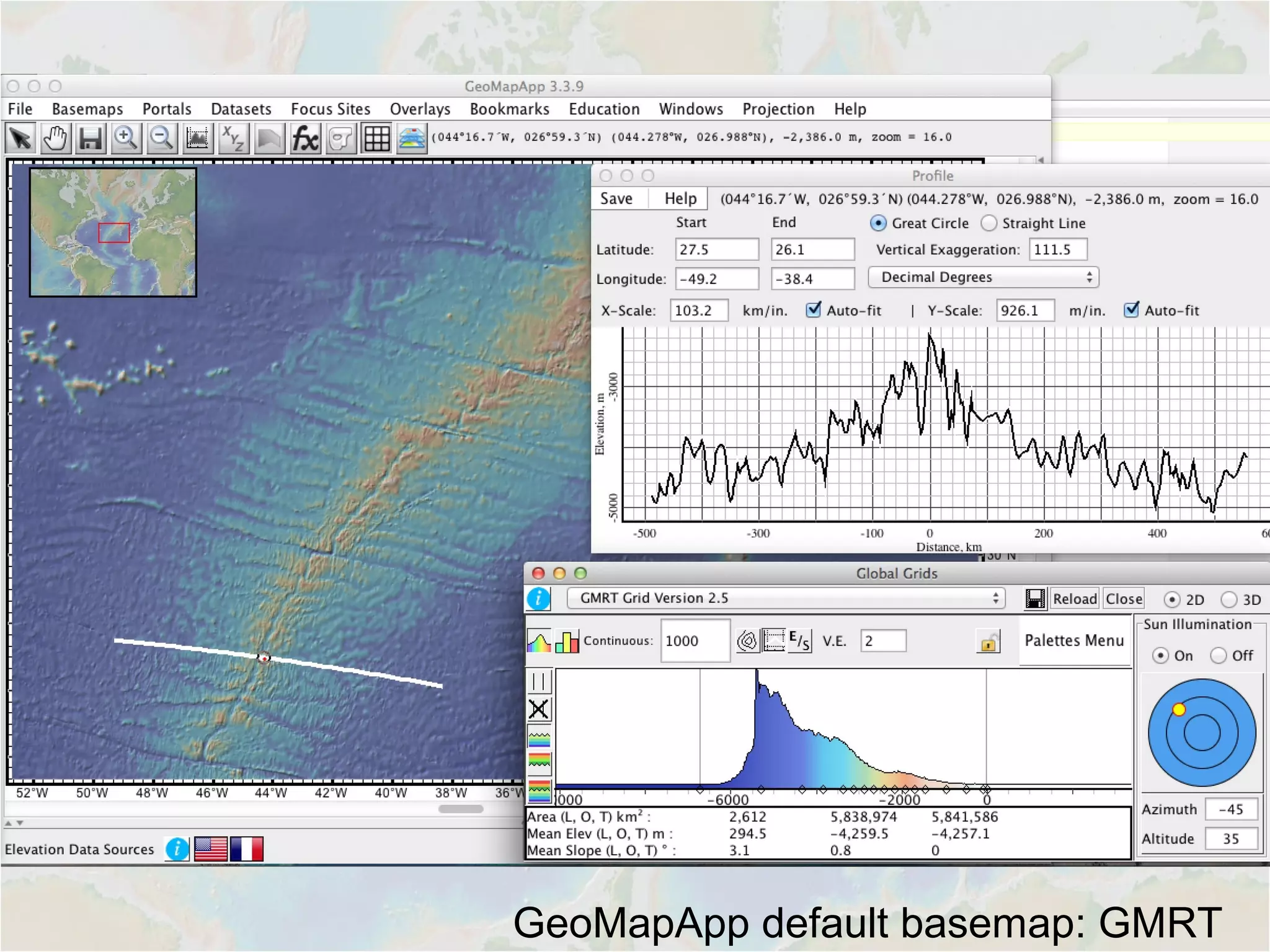Open the Palettes Menu
The height and width of the screenshot is (952, 1270).
tap(1074, 640)
